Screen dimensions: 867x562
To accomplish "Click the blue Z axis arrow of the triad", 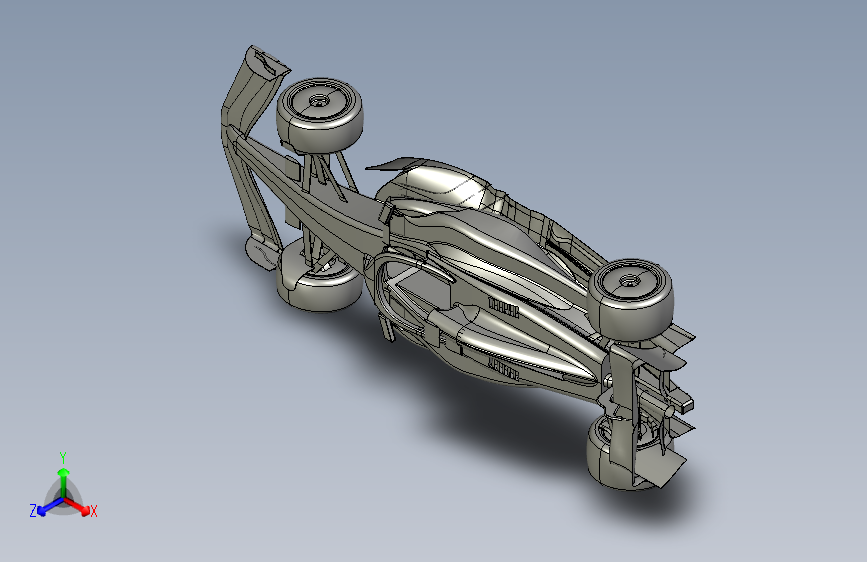I will coord(50,507).
